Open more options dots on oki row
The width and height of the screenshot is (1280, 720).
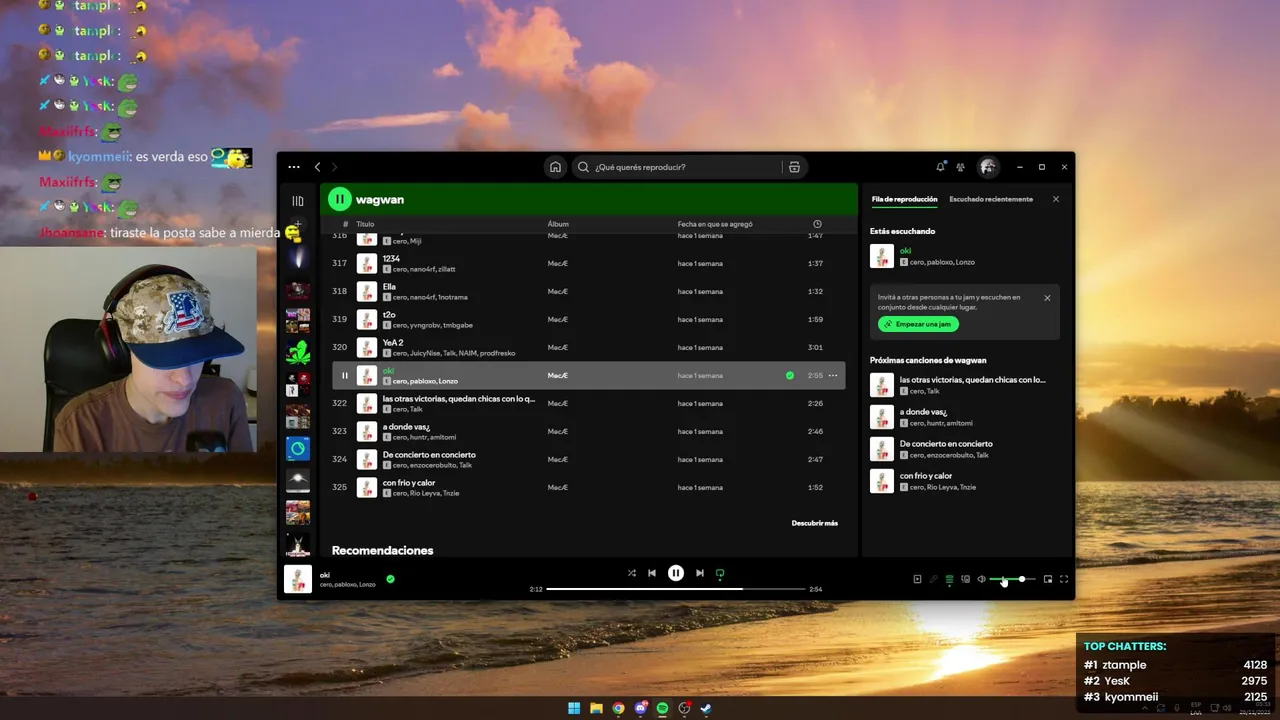(x=833, y=375)
